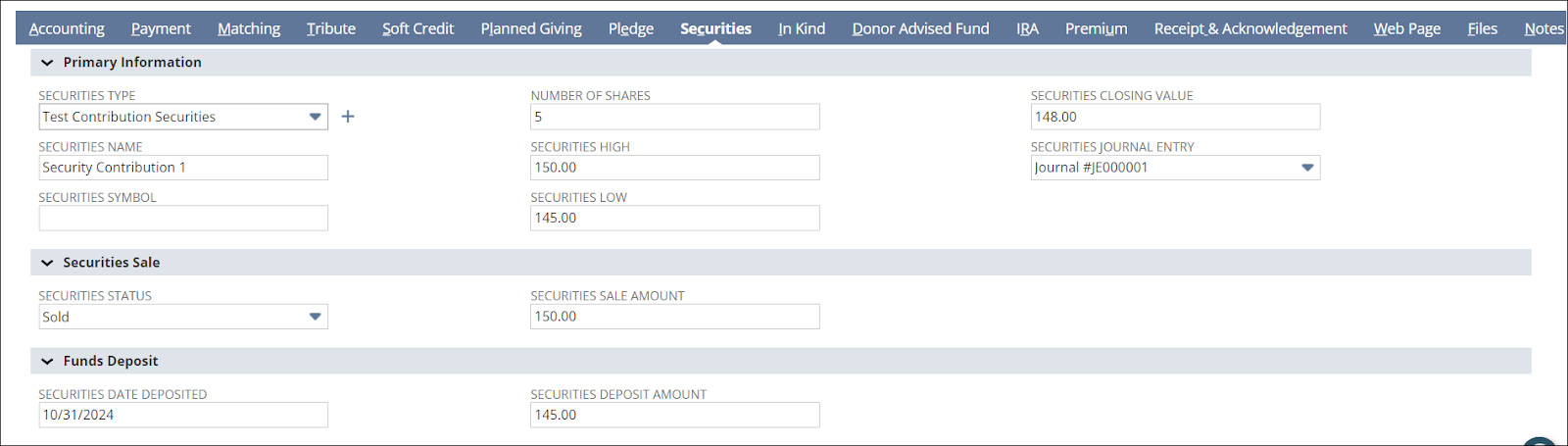Click the Securities Name field
Image resolution: width=1568 pixels, height=446 pixels.
point(183,168)
